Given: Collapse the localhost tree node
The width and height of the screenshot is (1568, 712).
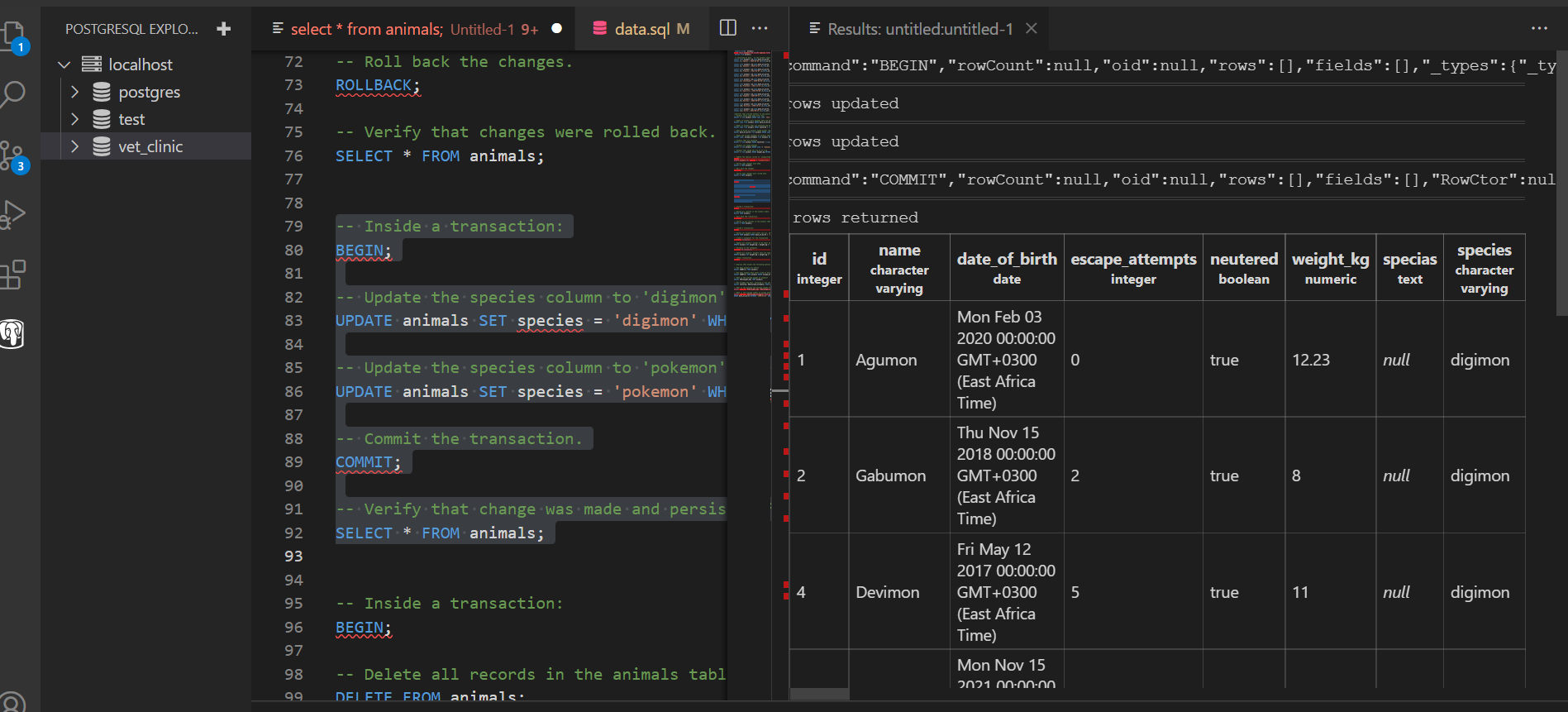Looking at the screenshot, I should coord(64,65).
